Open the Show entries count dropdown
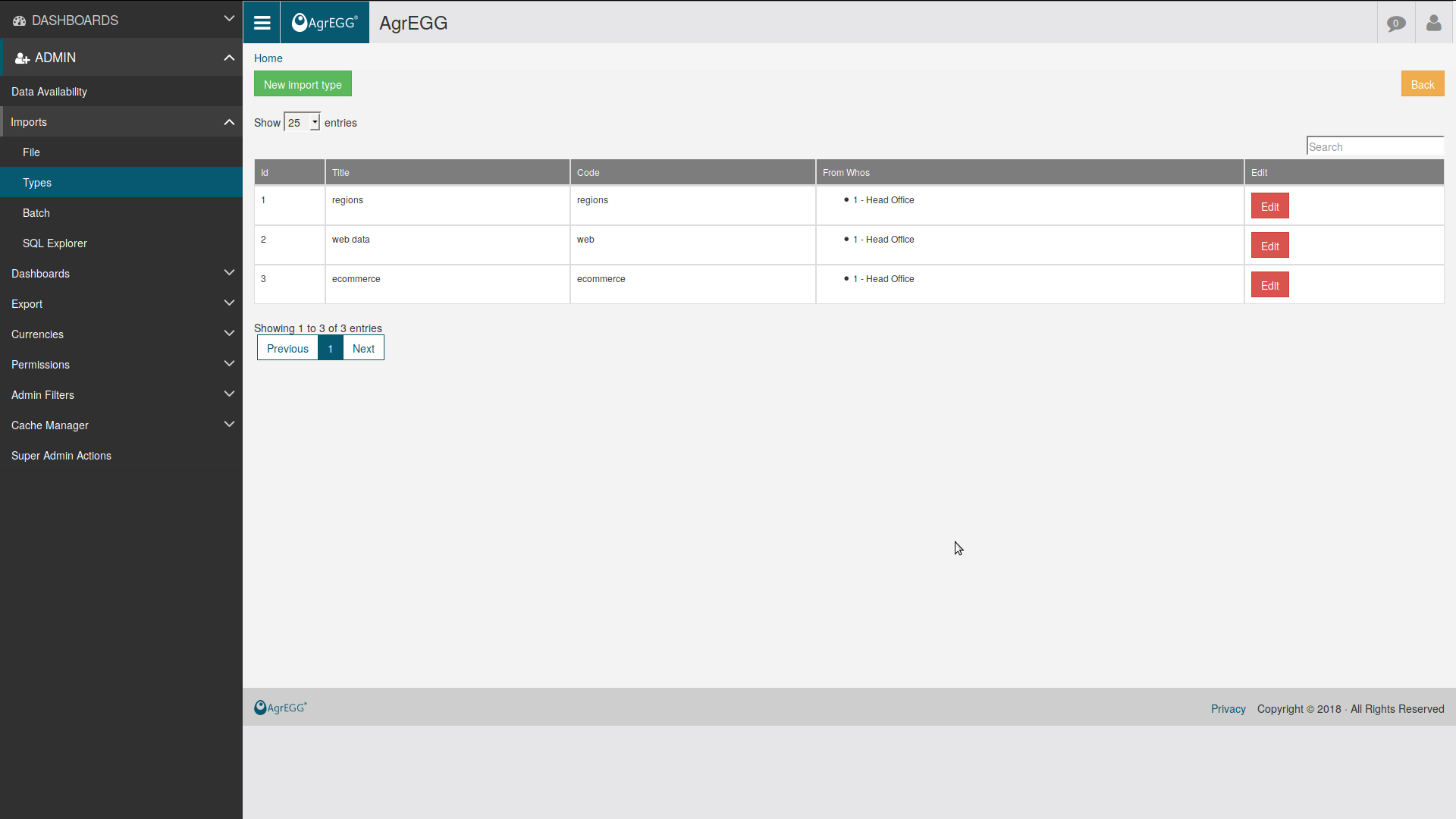 click(x=302, y=122)
